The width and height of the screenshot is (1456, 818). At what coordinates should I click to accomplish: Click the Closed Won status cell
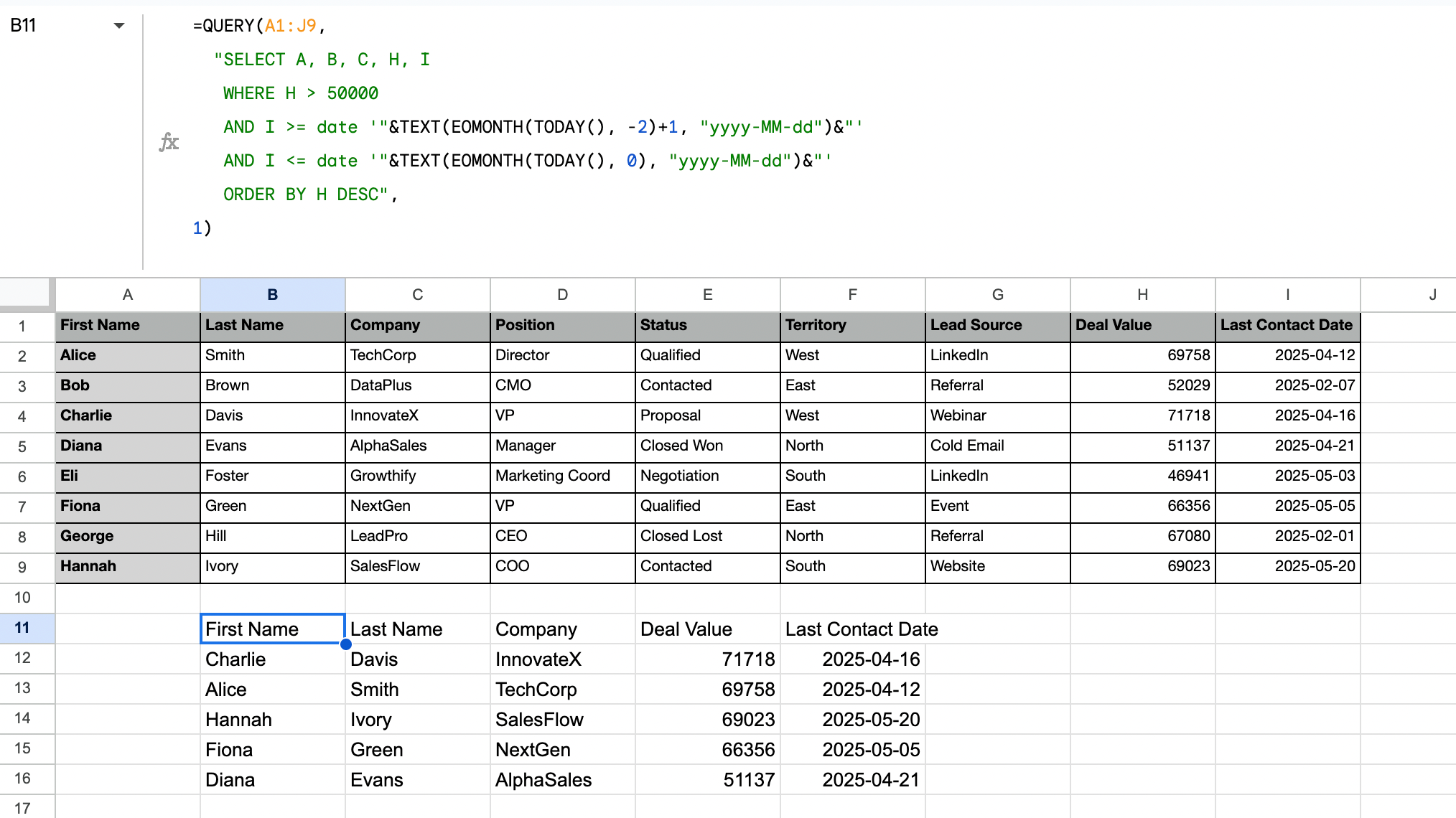click(x=707, y=446)
